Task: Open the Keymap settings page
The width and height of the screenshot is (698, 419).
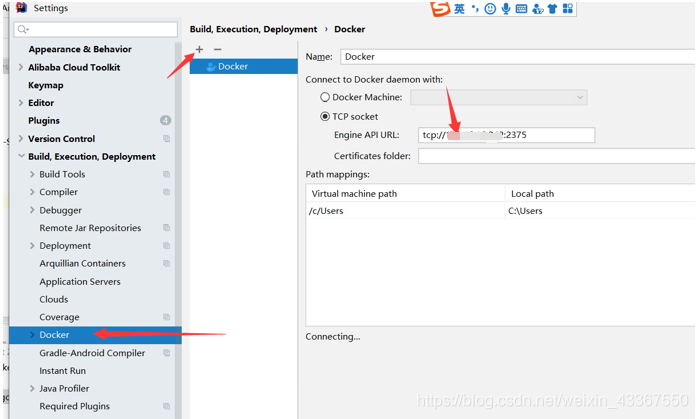Action: coord(46,85)
